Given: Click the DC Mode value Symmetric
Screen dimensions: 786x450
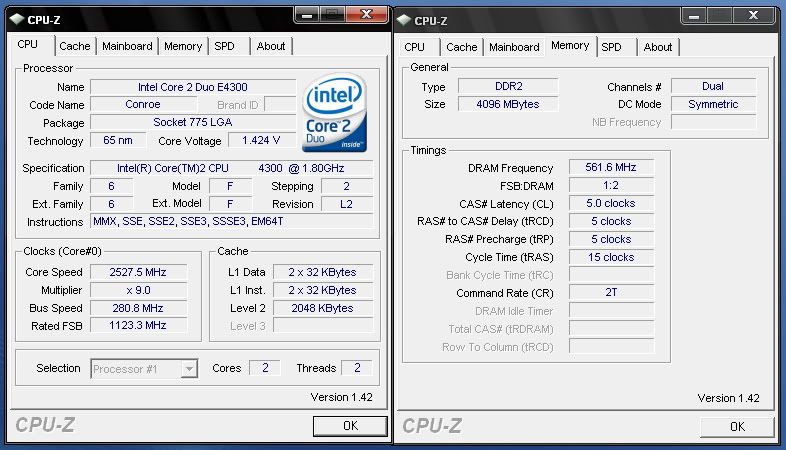Looking at the screenshot, I should 713,104.
